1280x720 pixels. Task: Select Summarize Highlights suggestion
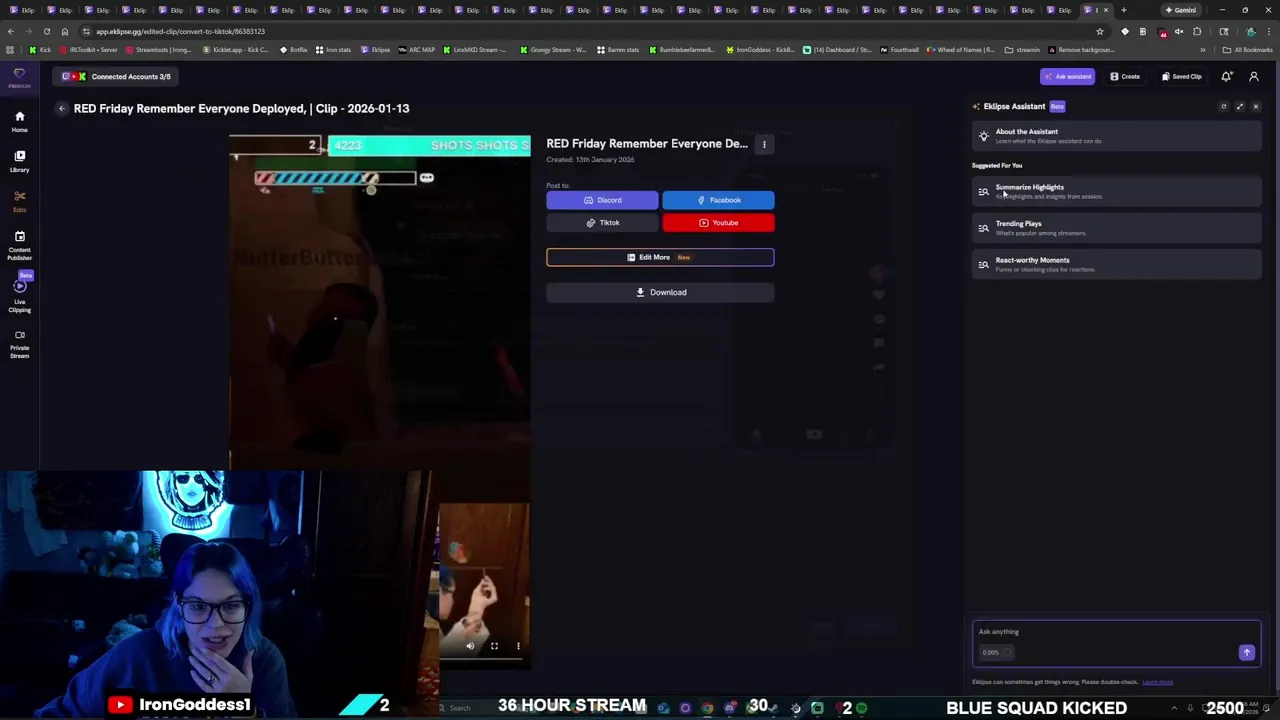[x=1116, y=191]
